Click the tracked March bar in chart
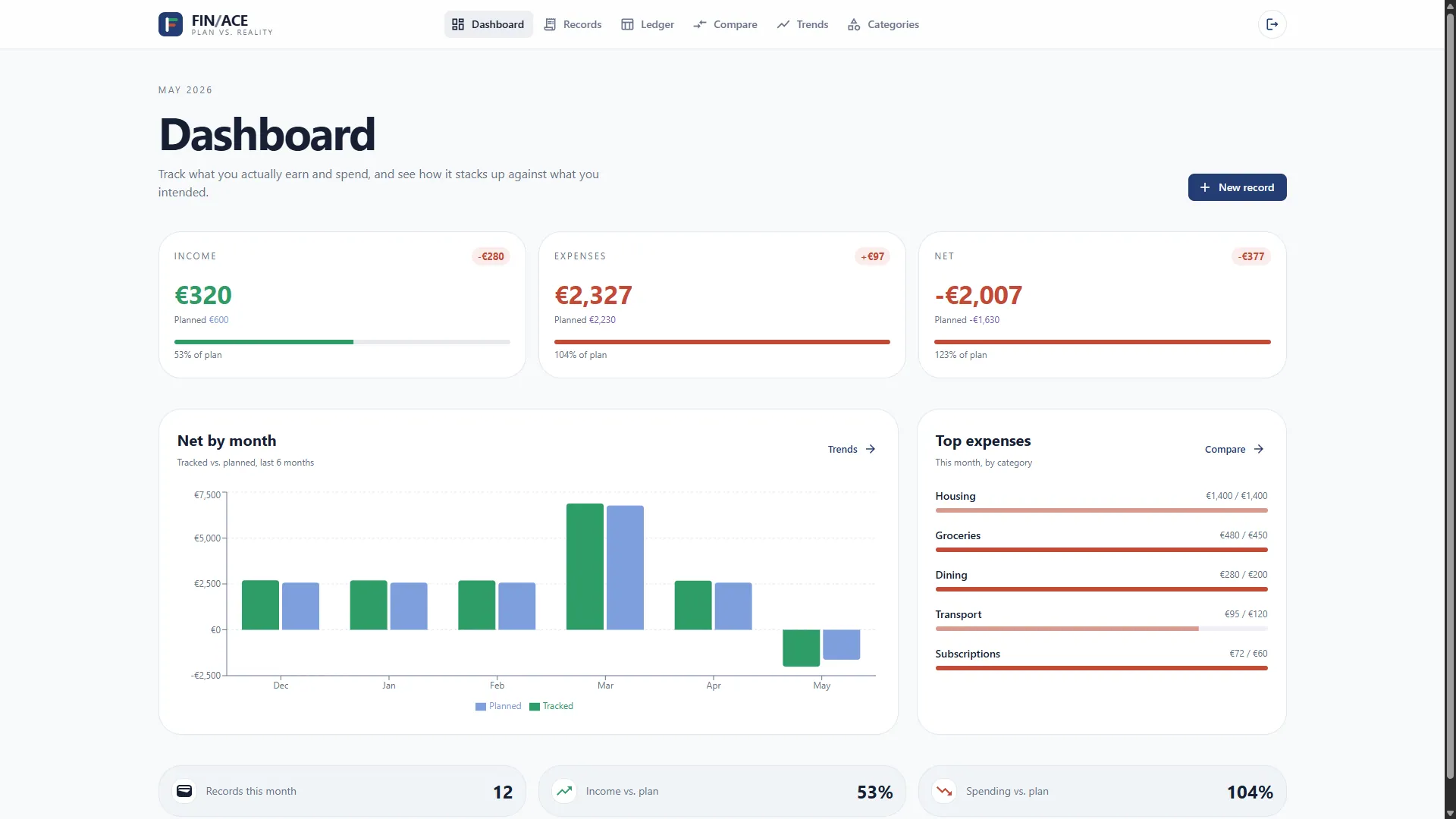 tap(585, 566)
